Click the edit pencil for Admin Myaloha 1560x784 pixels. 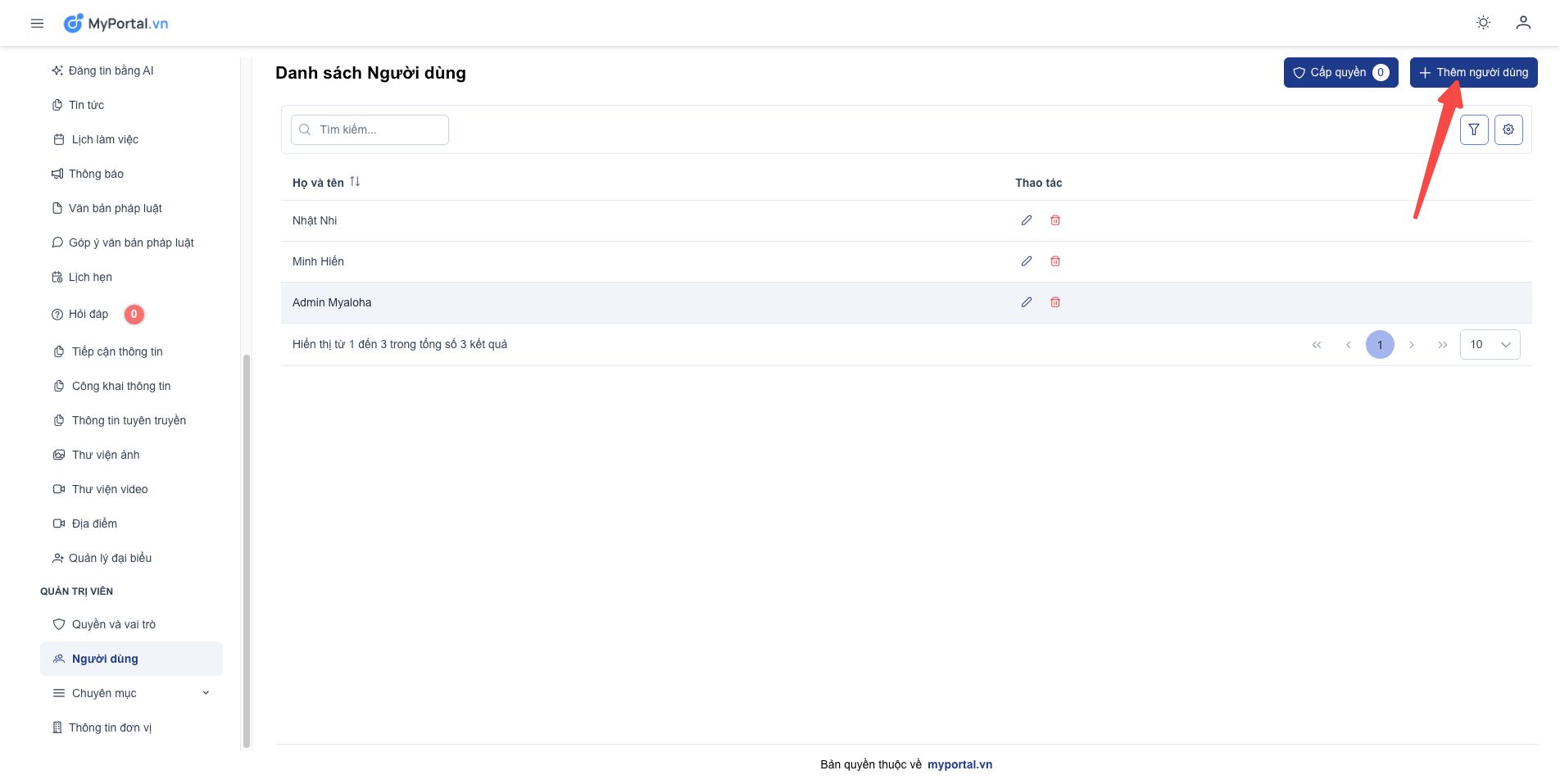1026,302
